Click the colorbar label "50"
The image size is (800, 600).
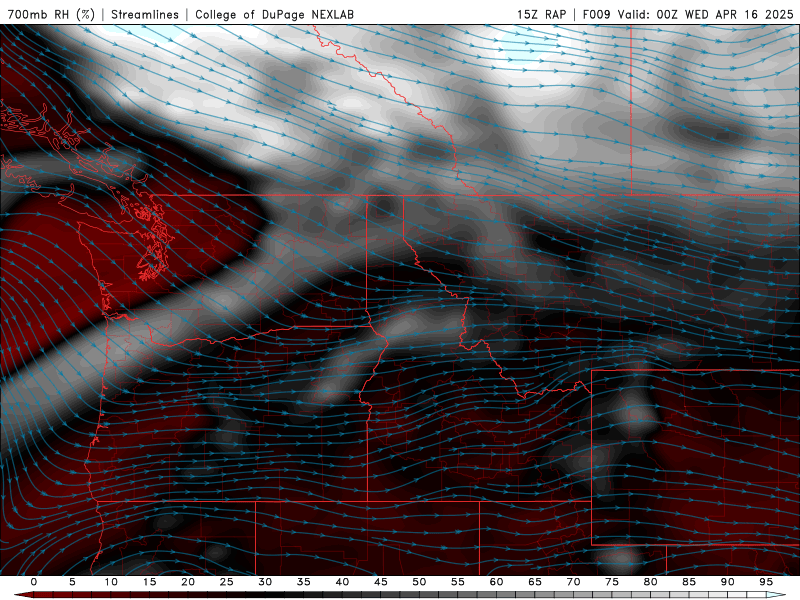(x=419, y=582)
